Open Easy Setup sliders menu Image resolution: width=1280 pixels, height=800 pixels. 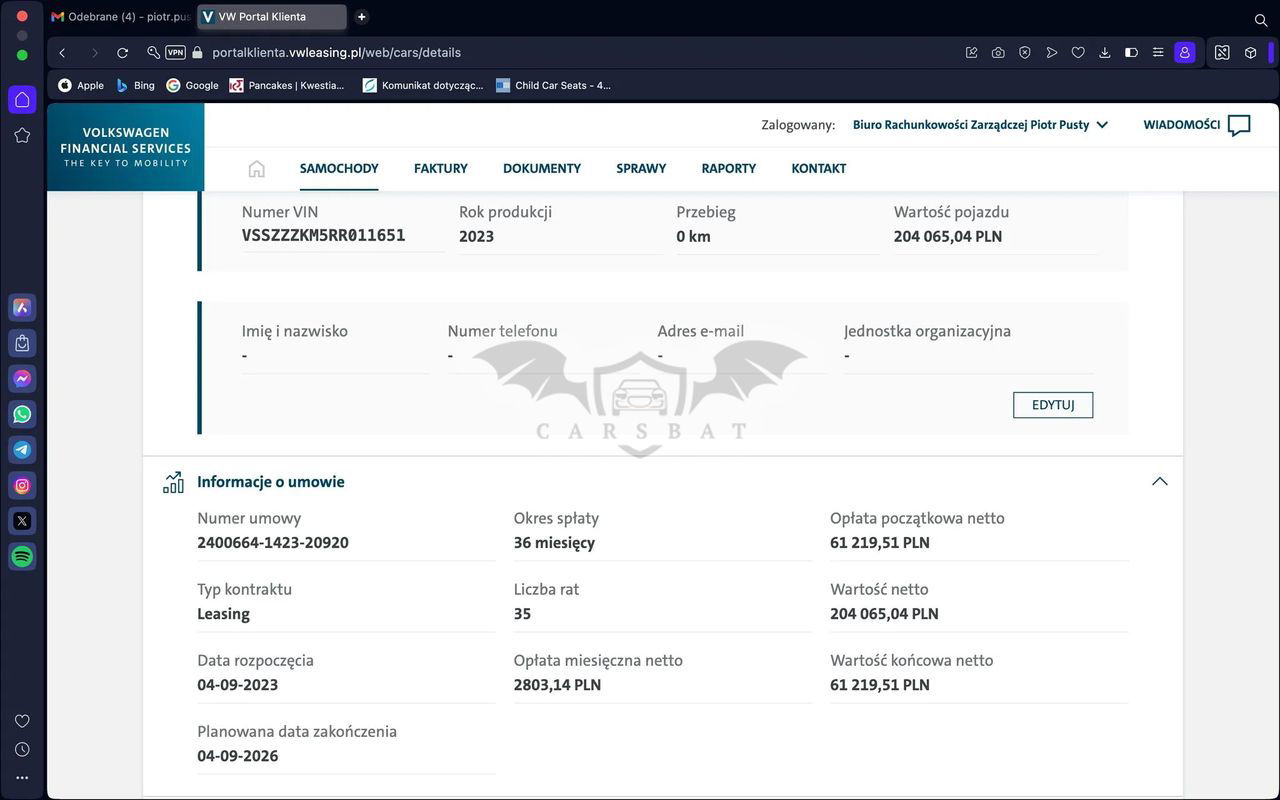(x=1158, y=53)
